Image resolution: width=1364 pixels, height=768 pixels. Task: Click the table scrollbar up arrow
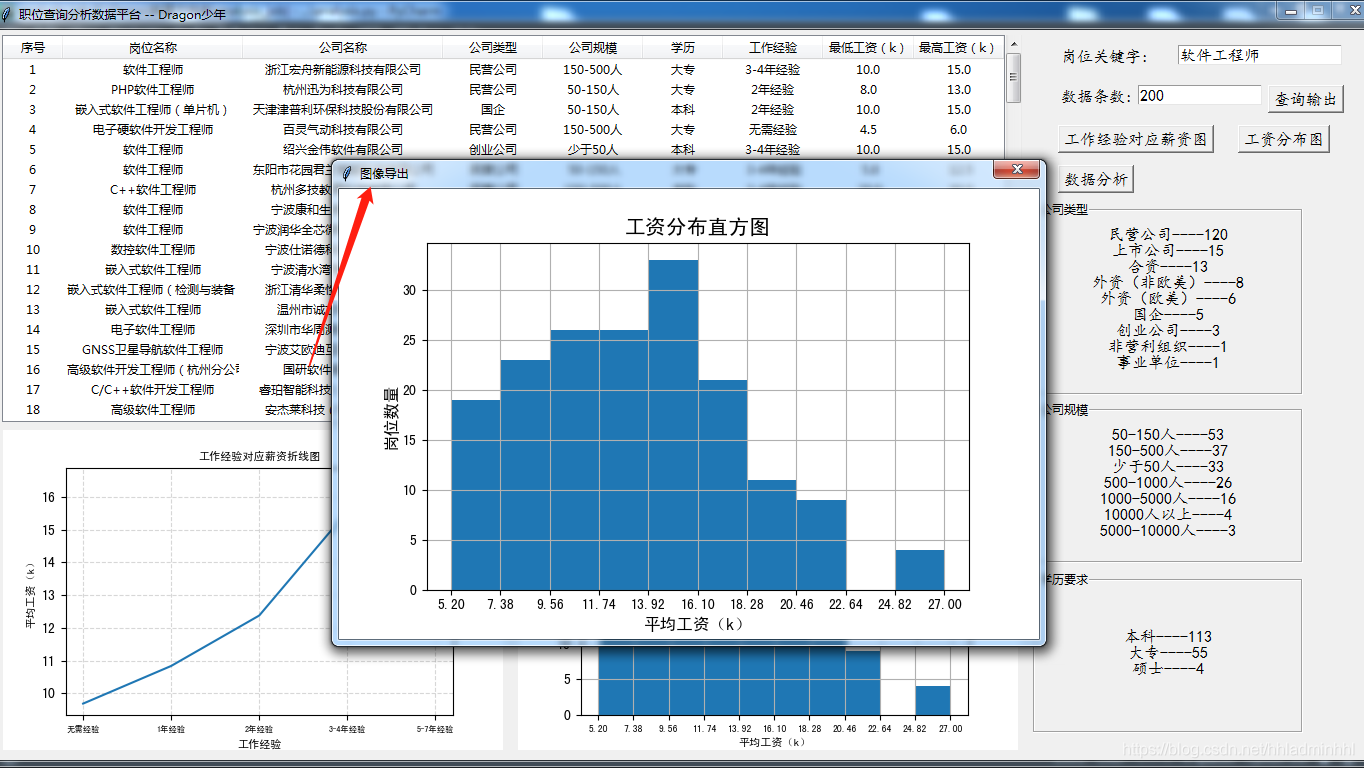click(x=1013, y=45)
